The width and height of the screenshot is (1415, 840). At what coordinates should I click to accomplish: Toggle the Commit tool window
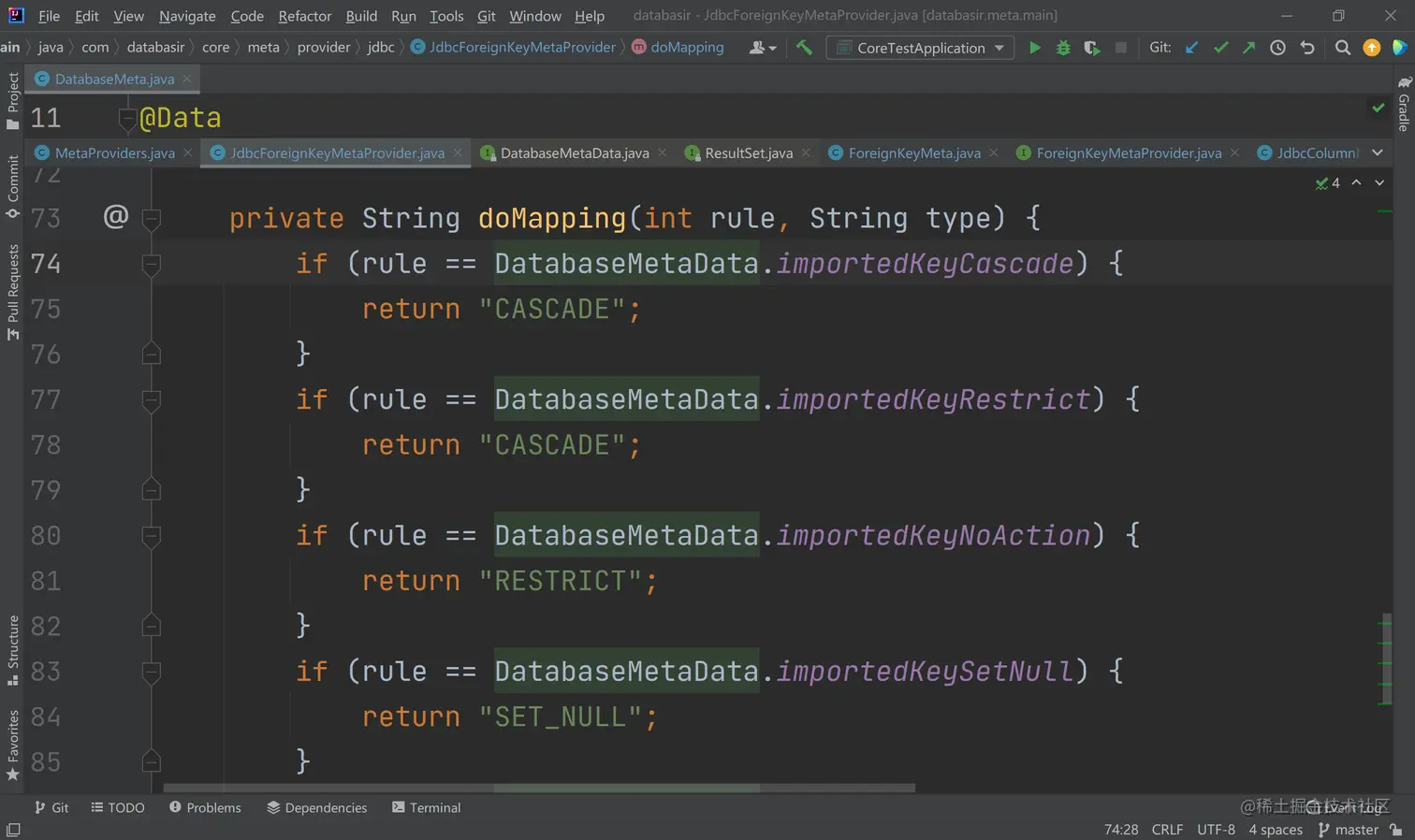click(12, 187)
